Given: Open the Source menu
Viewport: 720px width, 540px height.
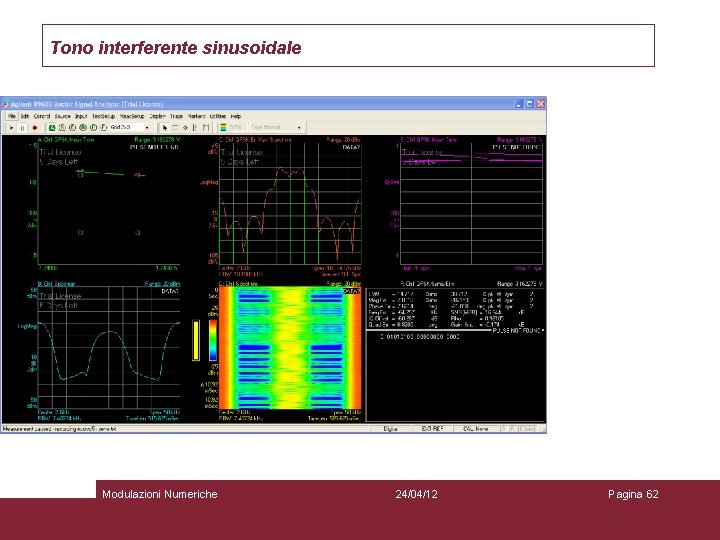Looking at the screenshot, I should tap(62, 116).
